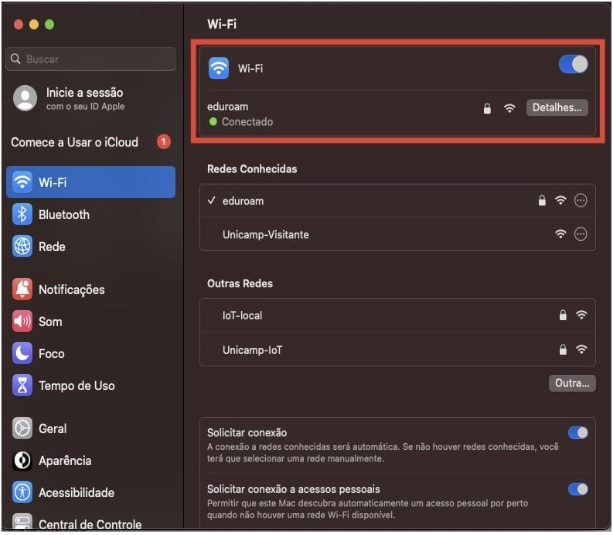Click the magnifying glass search icon
613x535 pixels.
pyautogui.click(x=16, y=59)
